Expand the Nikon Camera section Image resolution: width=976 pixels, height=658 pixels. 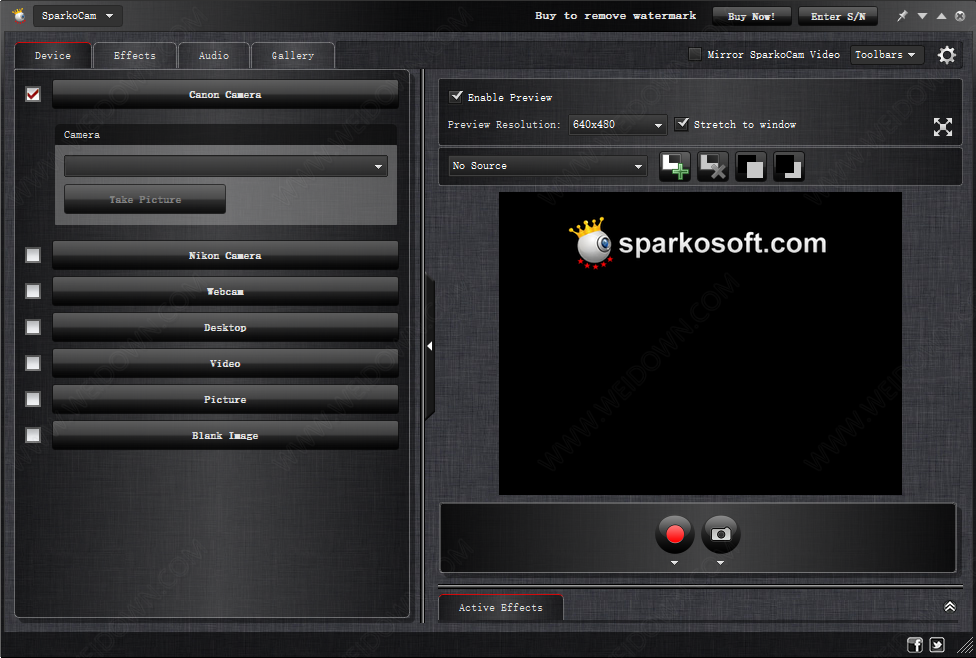[x=225, y=255]
